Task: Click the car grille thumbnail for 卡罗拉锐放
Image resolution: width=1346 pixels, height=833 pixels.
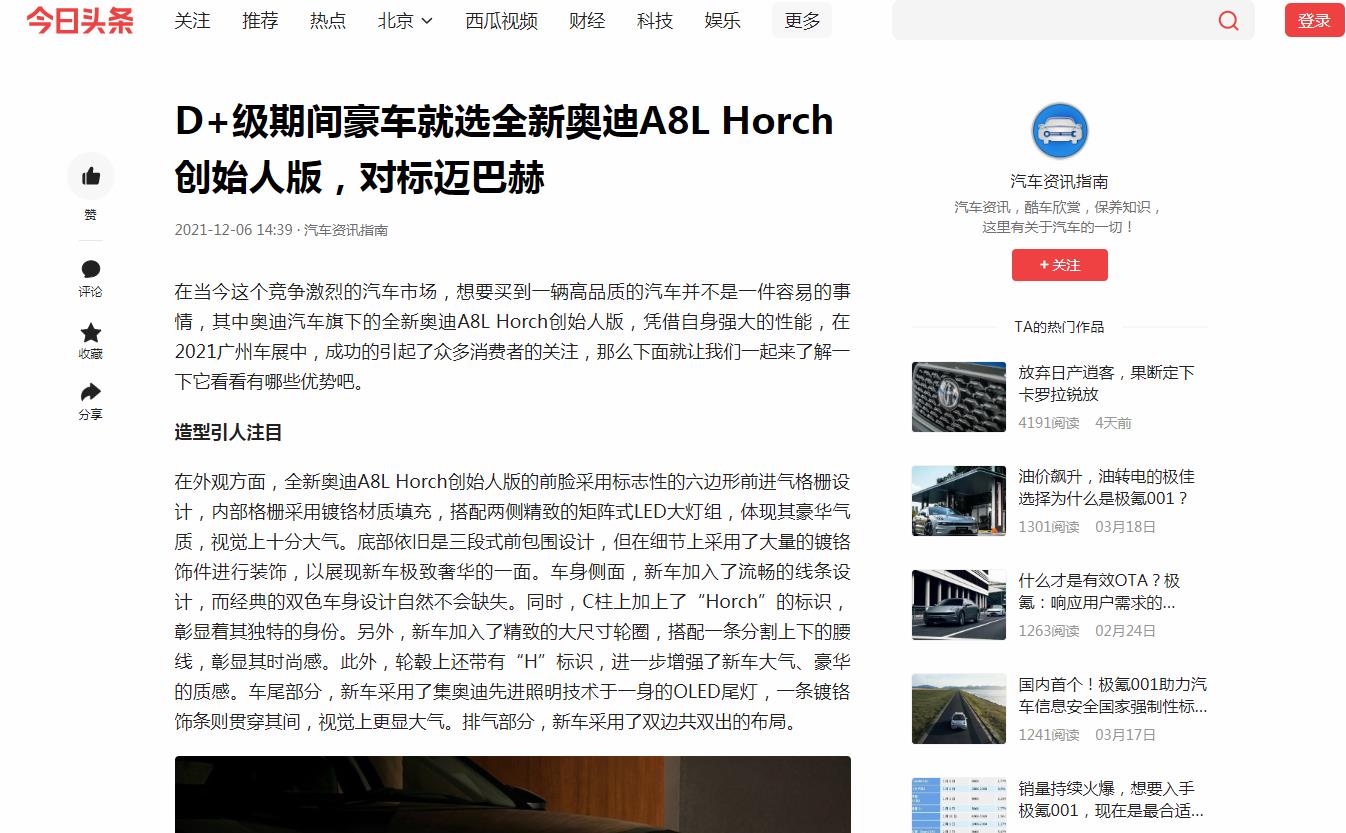Action: pos(959,397)
